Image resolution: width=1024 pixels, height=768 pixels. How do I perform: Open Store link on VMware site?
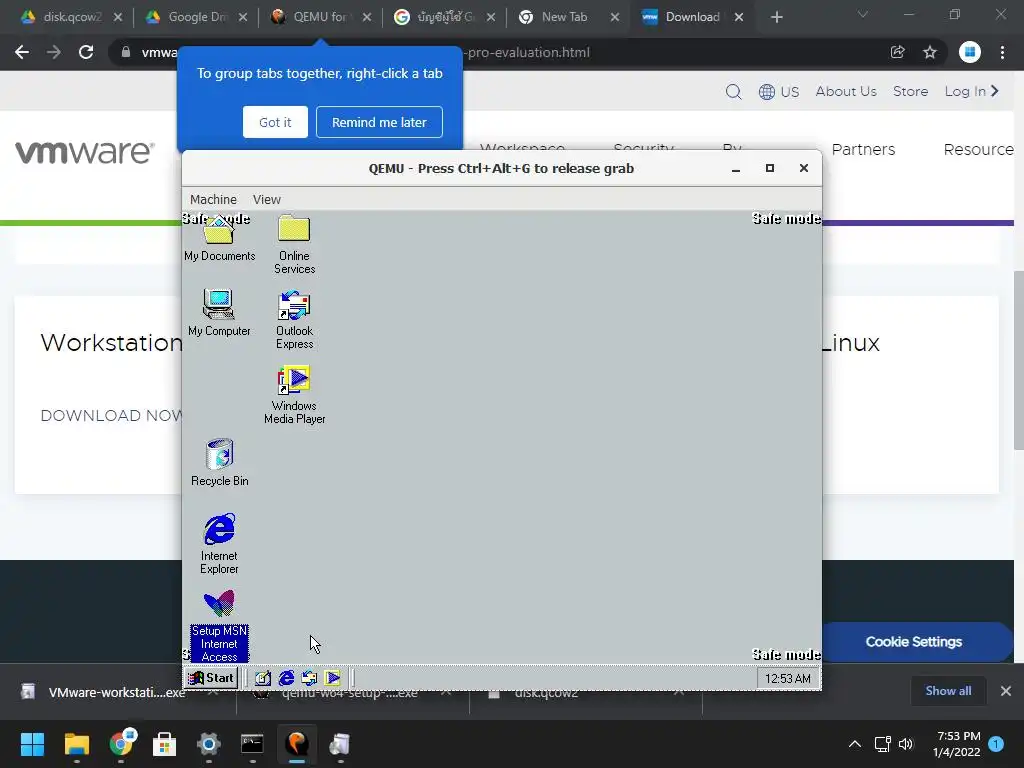[910, 91]
